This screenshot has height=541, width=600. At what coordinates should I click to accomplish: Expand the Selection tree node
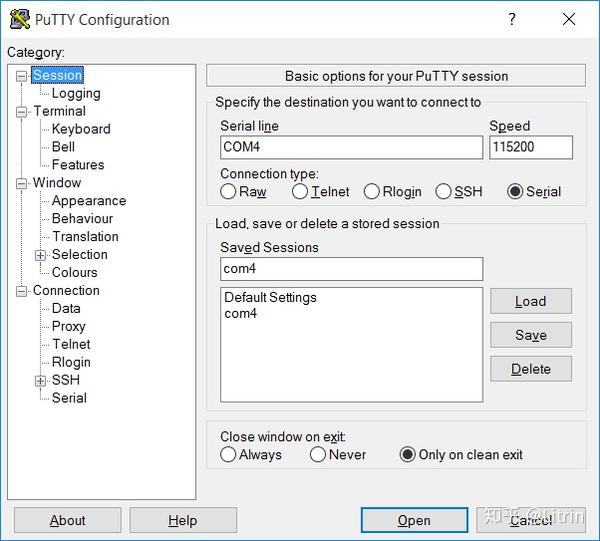point(40,255)
